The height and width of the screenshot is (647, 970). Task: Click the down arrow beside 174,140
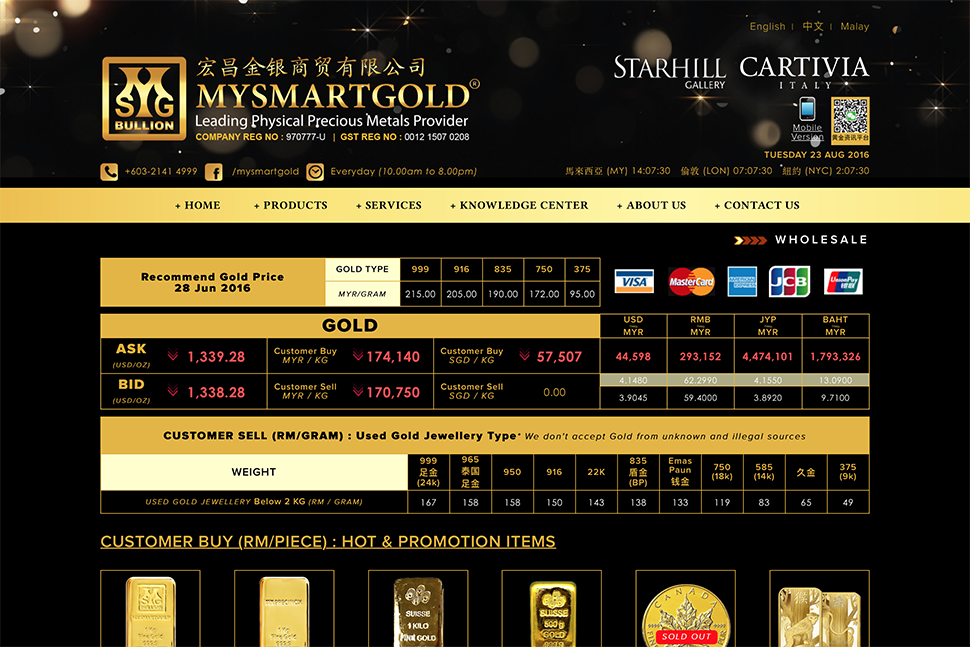click(358, 356)
